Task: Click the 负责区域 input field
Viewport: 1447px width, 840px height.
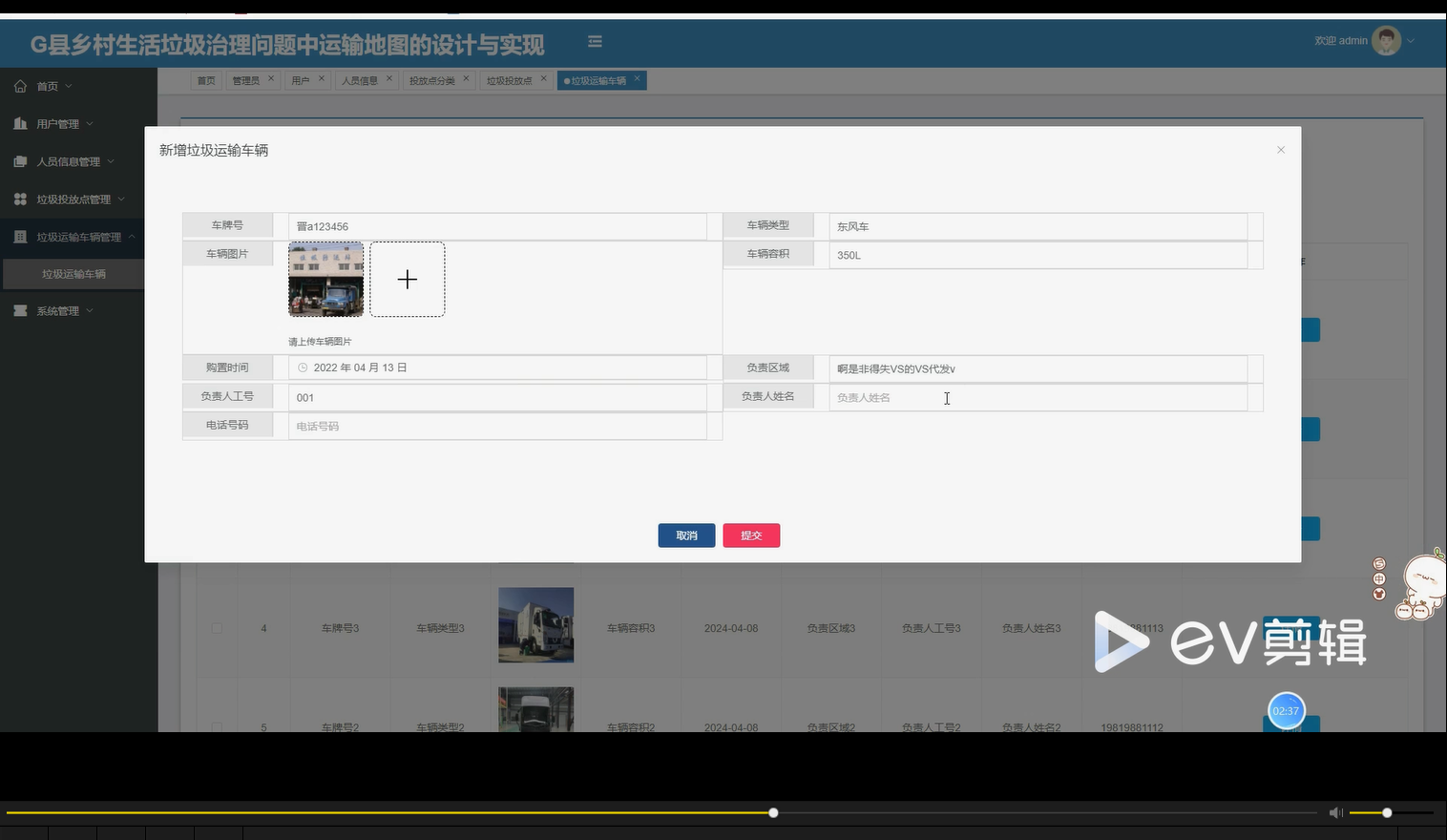Action: pos(1038,368)
